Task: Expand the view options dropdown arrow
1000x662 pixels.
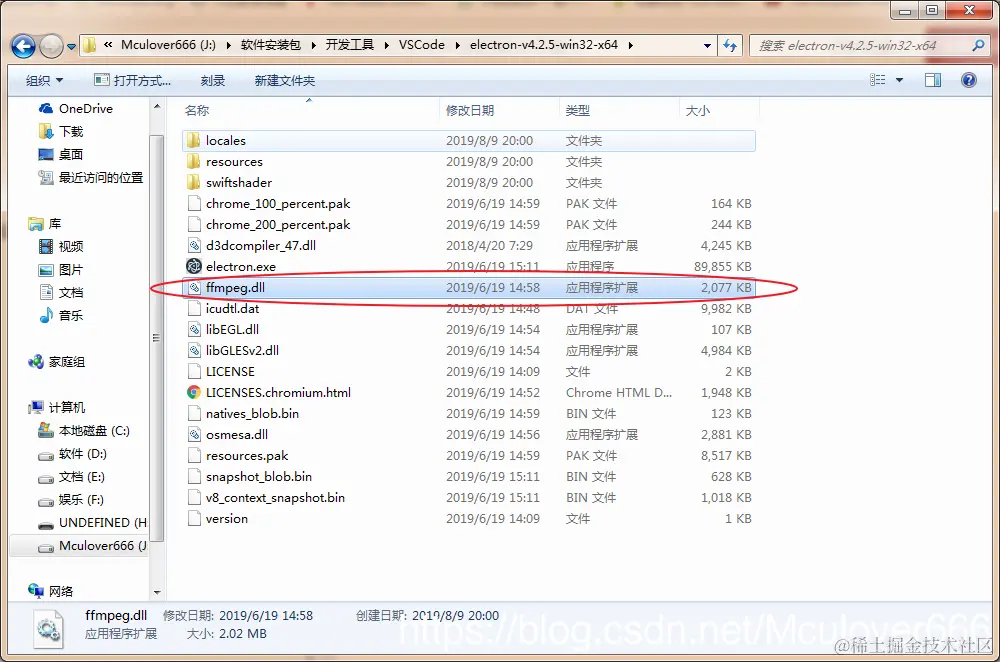Action: point(899,80)
